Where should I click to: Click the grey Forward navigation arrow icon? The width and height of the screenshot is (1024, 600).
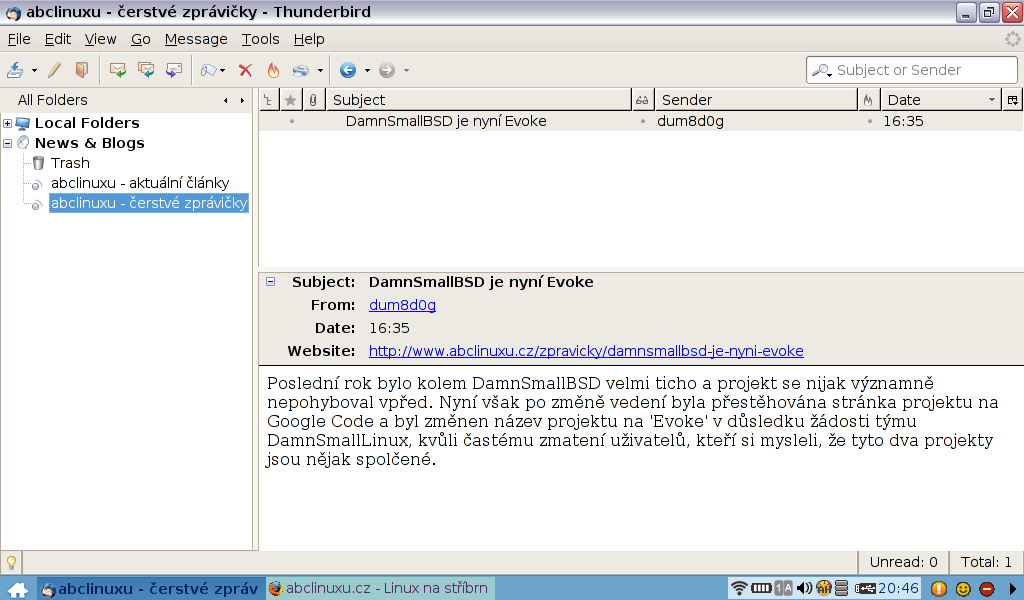(x=387, y=70)
